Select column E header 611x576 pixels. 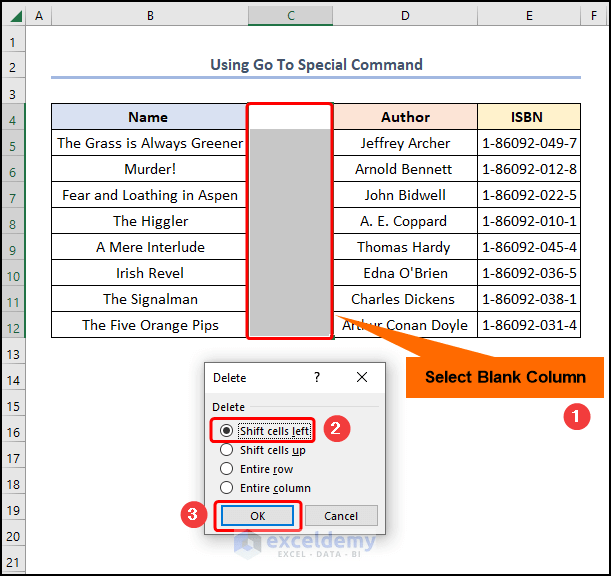click(529, 16)
